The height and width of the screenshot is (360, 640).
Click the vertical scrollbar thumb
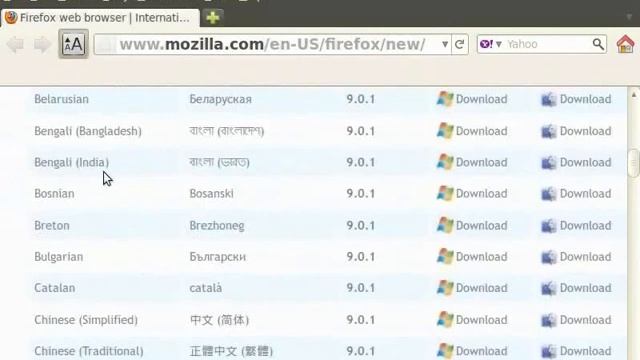click(634, 162)
